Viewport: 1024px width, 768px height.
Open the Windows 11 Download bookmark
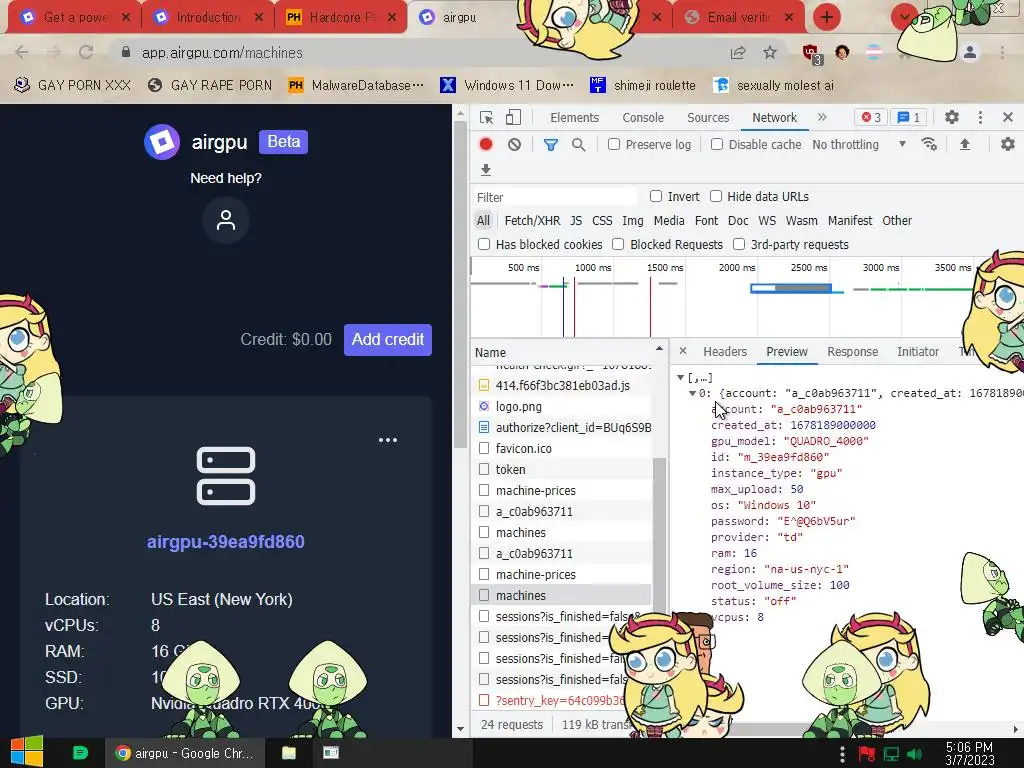click(x=507, y=85)
